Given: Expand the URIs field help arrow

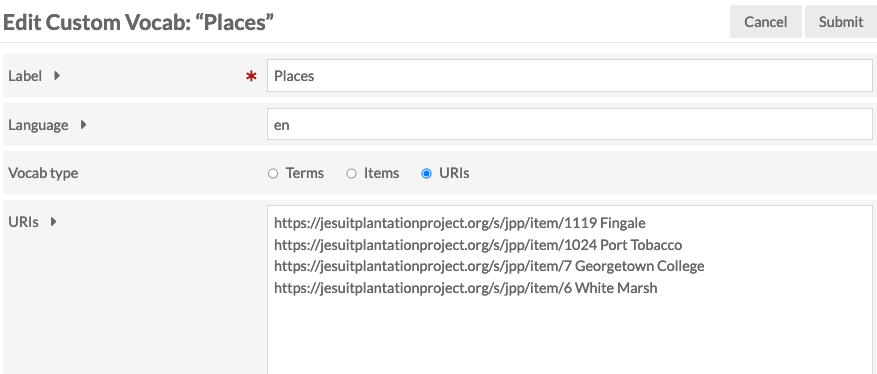Looking at the screenshot, I should click(x=54, y=221).
